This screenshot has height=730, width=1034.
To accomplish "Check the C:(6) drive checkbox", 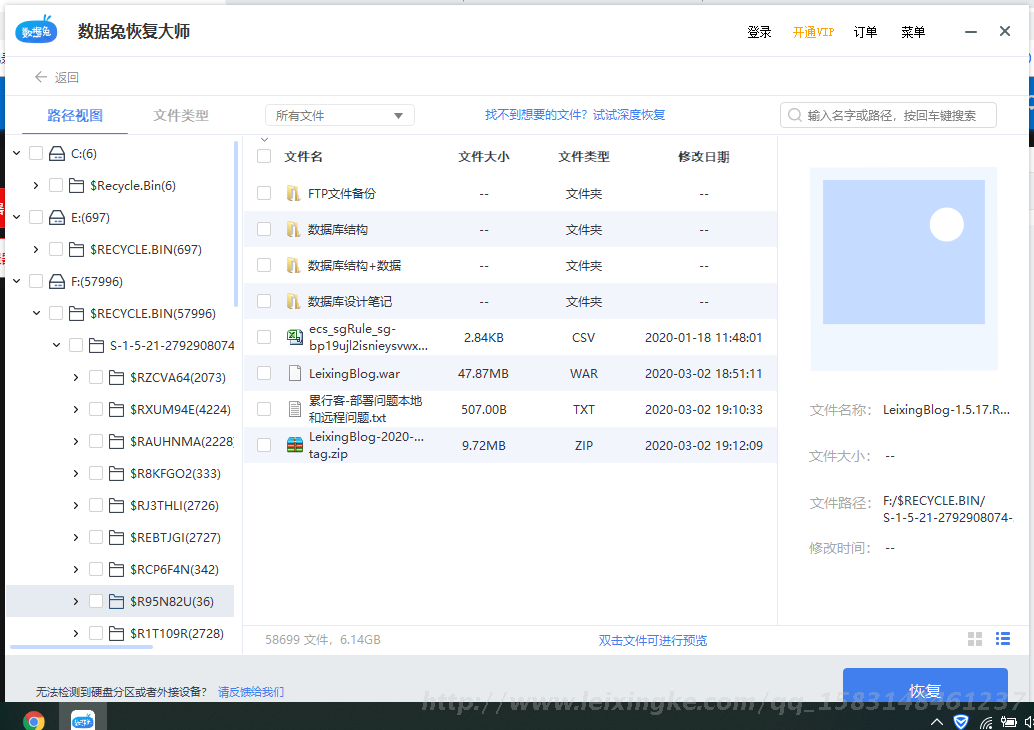I will (36, 154).
